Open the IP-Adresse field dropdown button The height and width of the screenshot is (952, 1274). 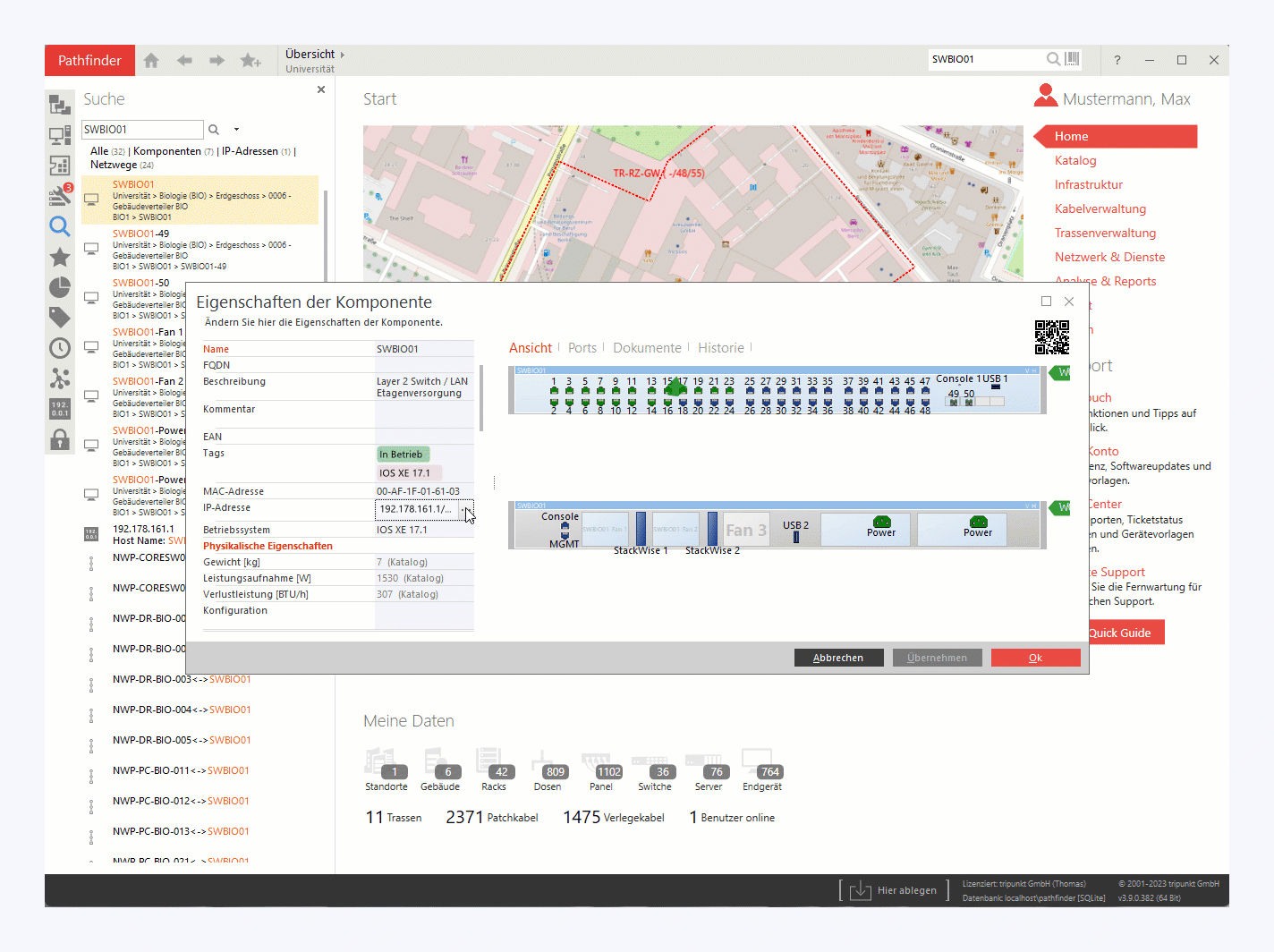coord(465,510)
